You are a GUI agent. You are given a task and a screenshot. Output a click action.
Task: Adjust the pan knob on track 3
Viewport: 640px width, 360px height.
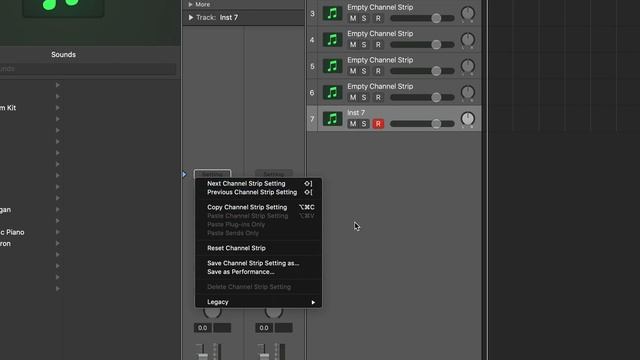(x=467, y=13)
